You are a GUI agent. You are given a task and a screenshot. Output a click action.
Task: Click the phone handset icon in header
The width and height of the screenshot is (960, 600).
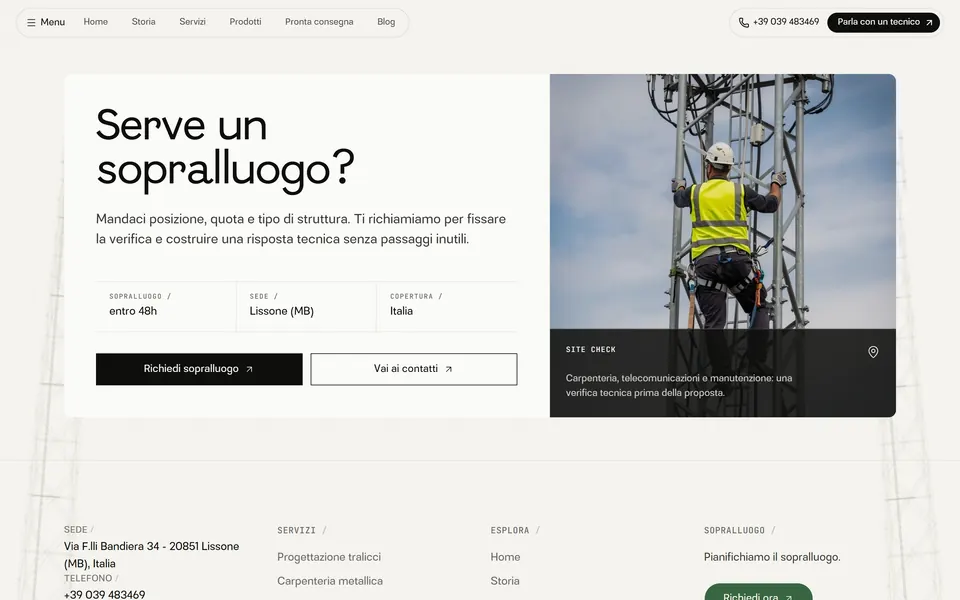coord(744,23)
